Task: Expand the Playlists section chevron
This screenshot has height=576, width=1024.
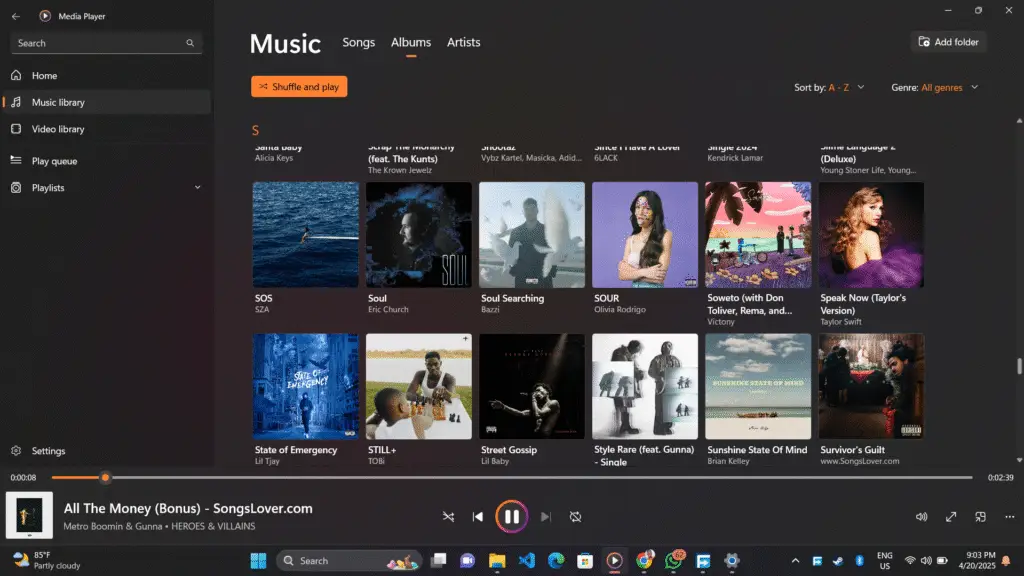Action: [197, 187]
